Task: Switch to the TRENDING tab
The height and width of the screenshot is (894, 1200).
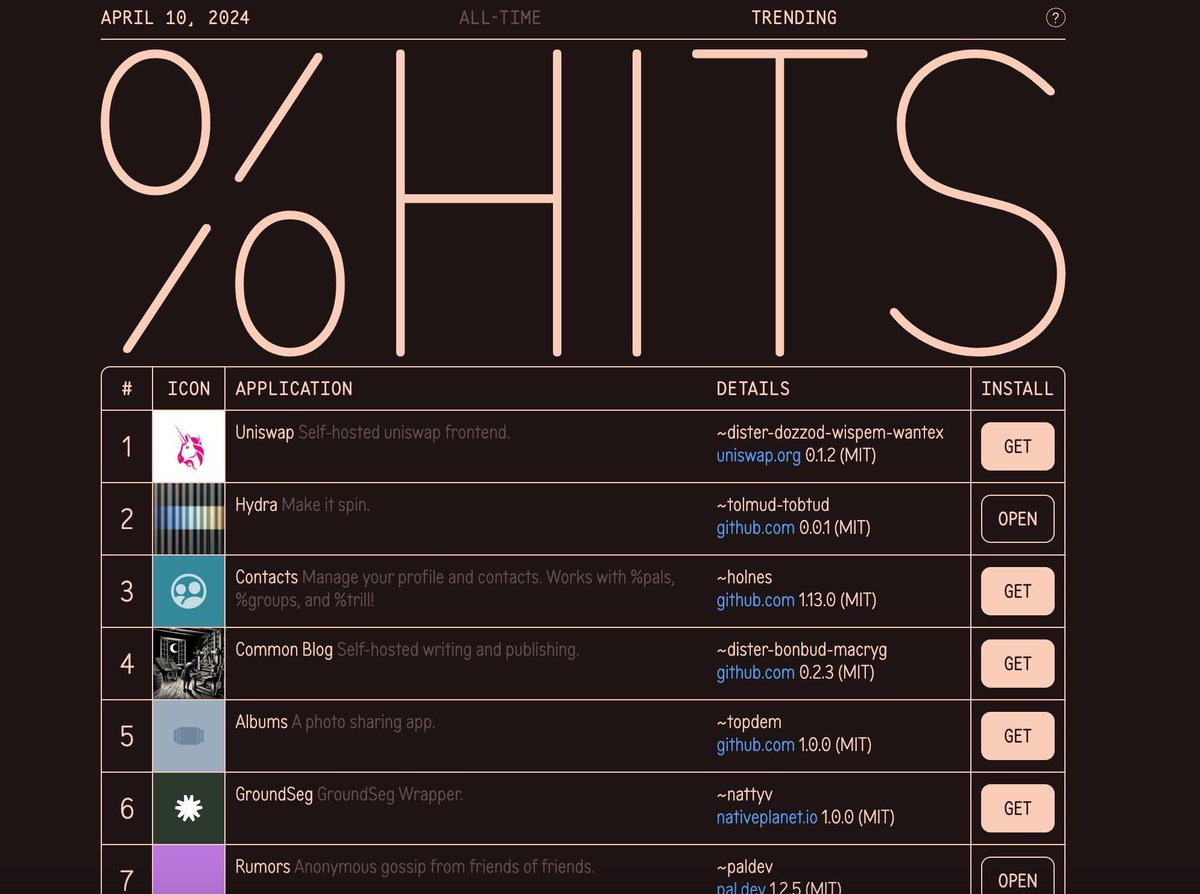Action: pos(794,18)
